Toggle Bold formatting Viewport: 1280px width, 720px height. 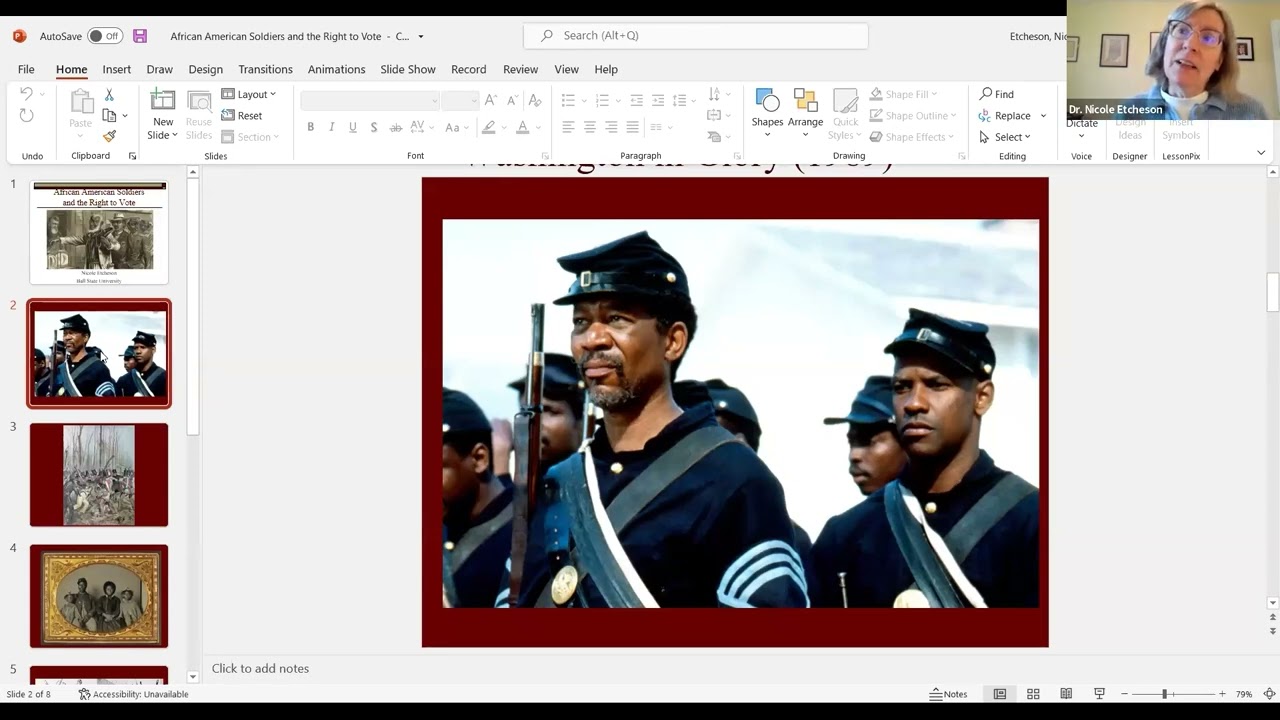pyautogui.click(x=311, y=127)
